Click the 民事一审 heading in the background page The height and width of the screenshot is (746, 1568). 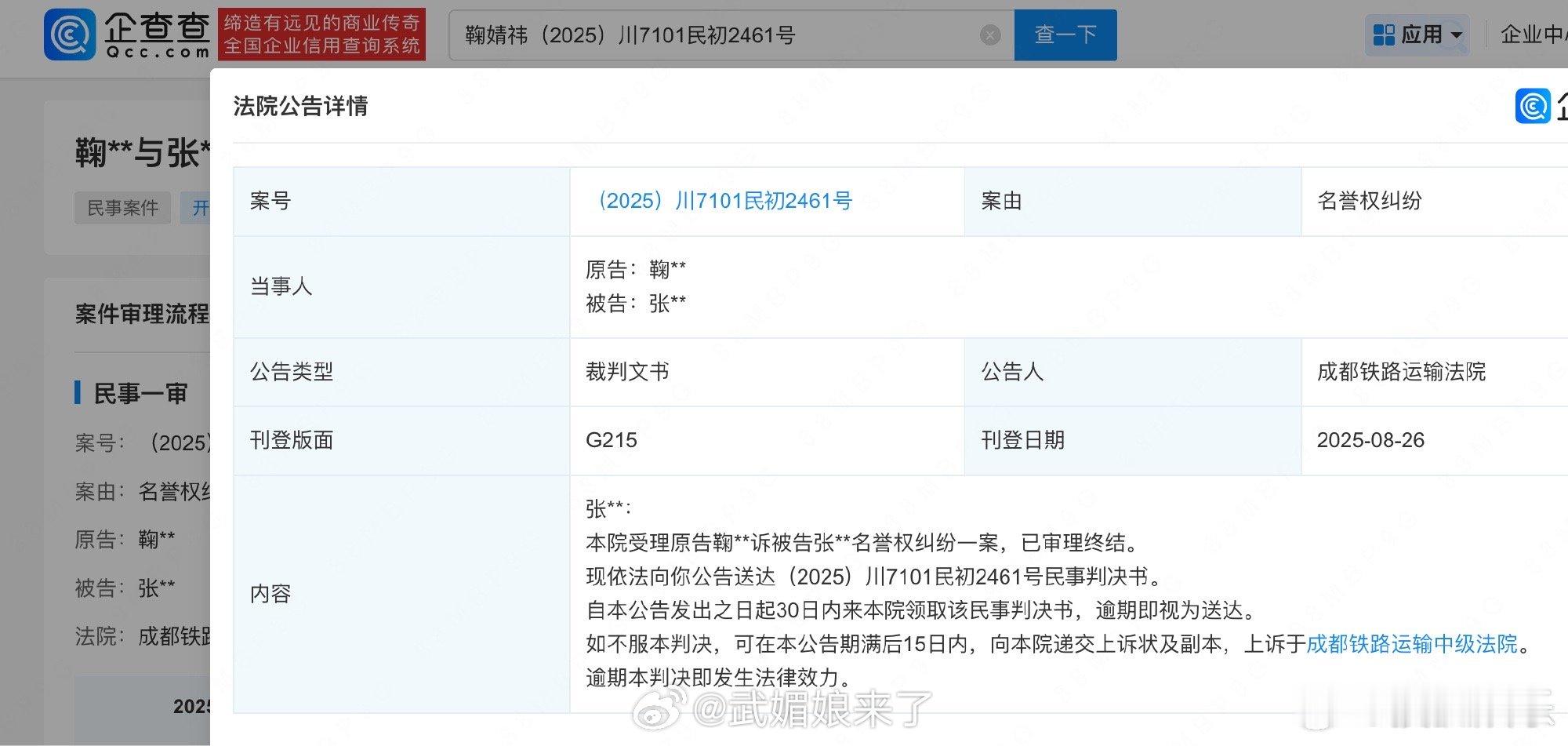pyautogui.click(x=140, y=393)
